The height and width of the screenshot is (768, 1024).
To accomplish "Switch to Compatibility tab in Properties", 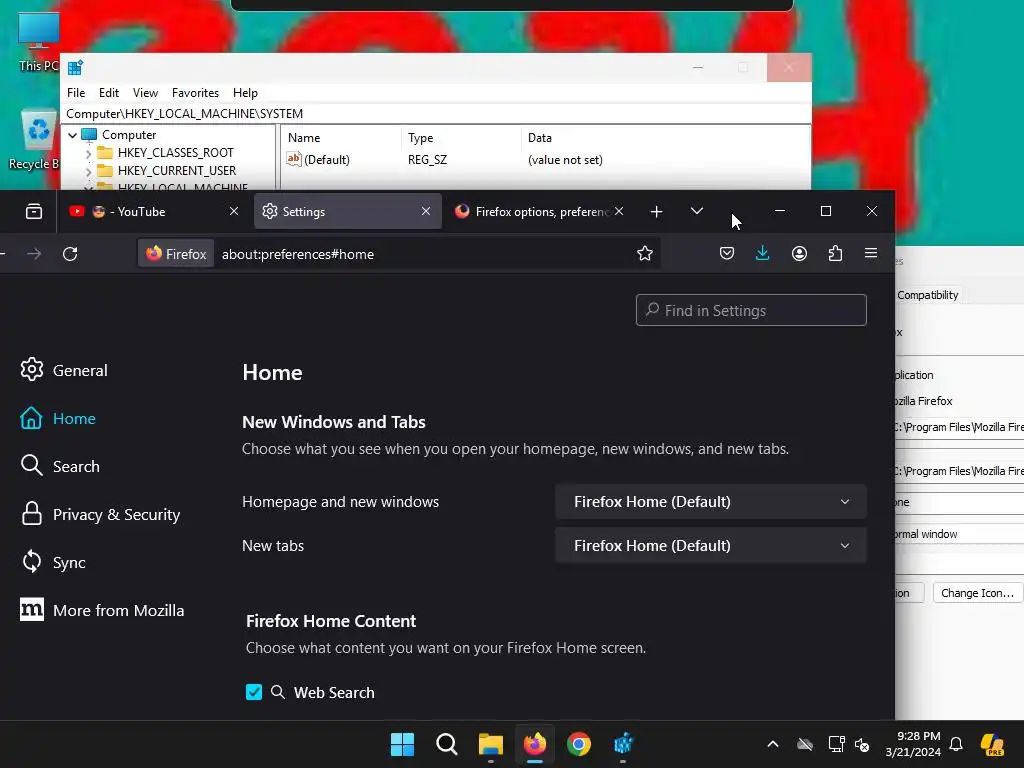I will (927, 295).
